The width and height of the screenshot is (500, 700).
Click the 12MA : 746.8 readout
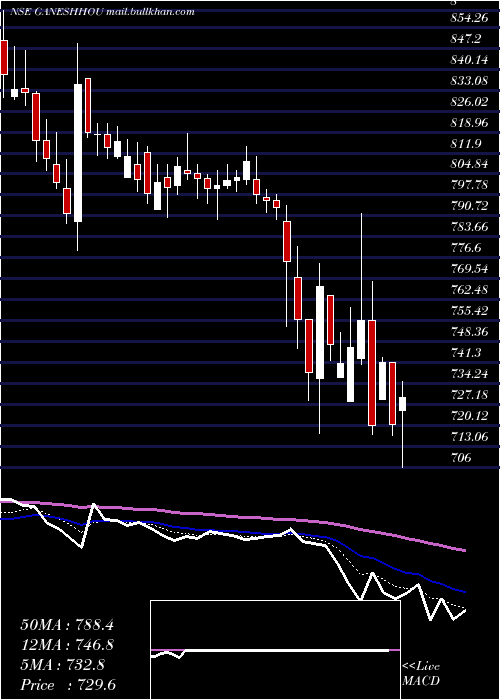pos(67,645)
